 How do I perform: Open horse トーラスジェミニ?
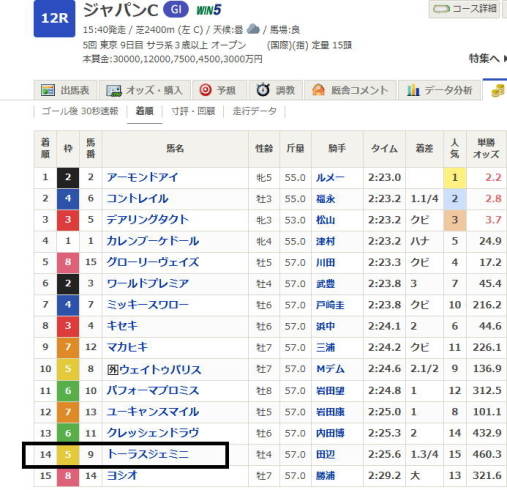[x=148, y=454]
